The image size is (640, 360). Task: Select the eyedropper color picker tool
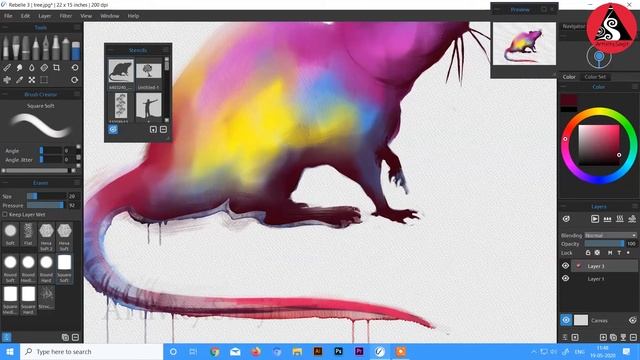(19, 80)
